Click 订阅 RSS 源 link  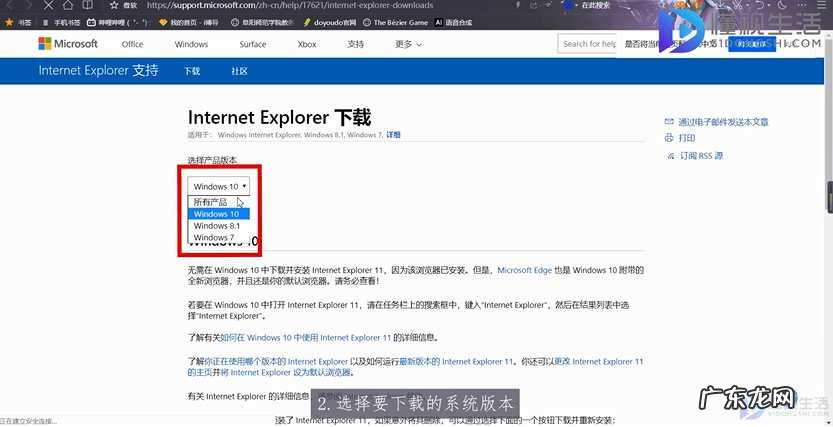coord(701,156)
